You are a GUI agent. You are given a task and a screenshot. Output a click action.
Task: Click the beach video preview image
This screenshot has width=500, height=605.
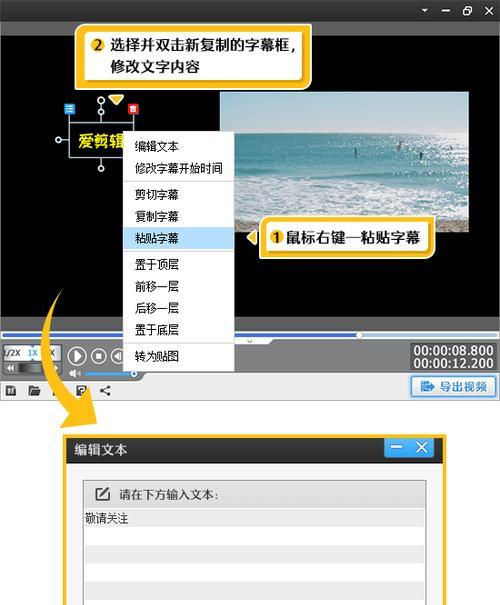(344, 162)
